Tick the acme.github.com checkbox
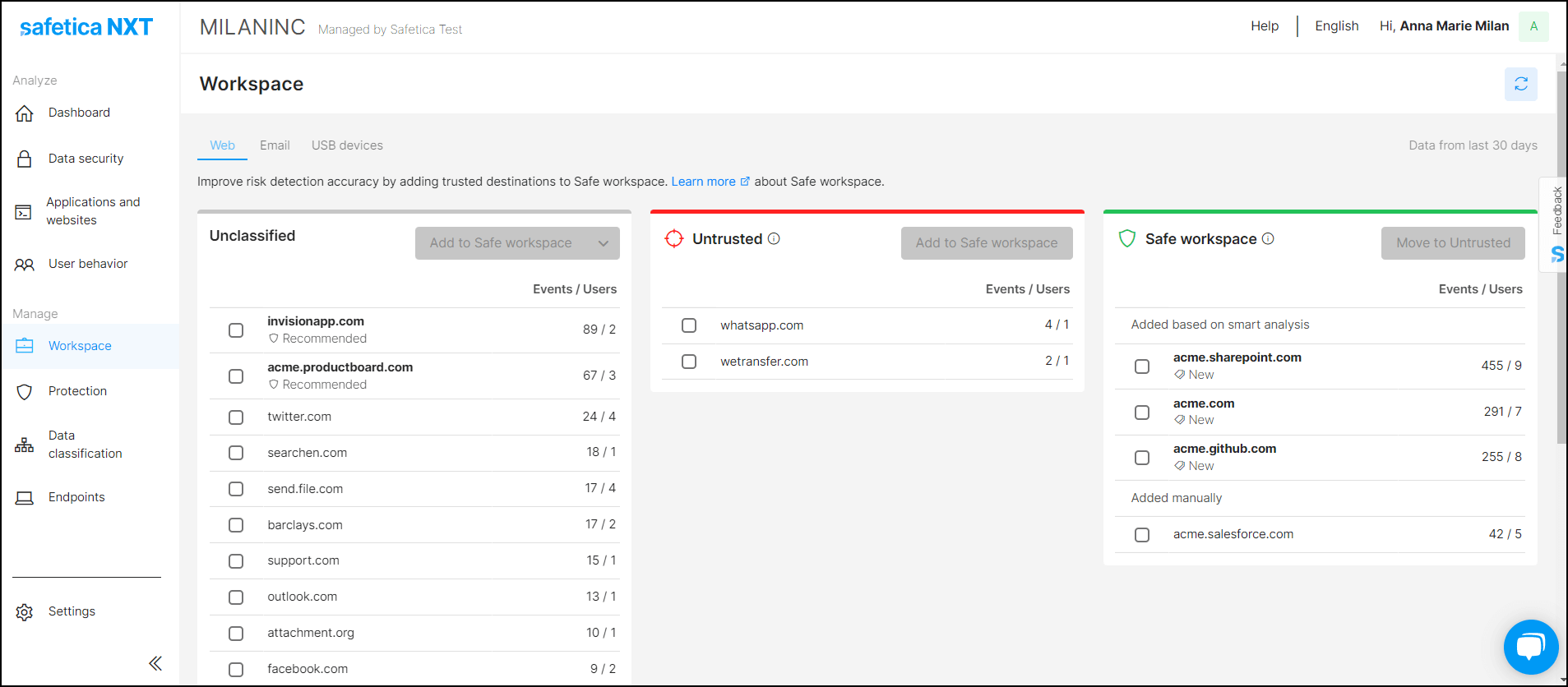The height and width of the screenshot is (687, 1568). click(x=1142, y=458)
